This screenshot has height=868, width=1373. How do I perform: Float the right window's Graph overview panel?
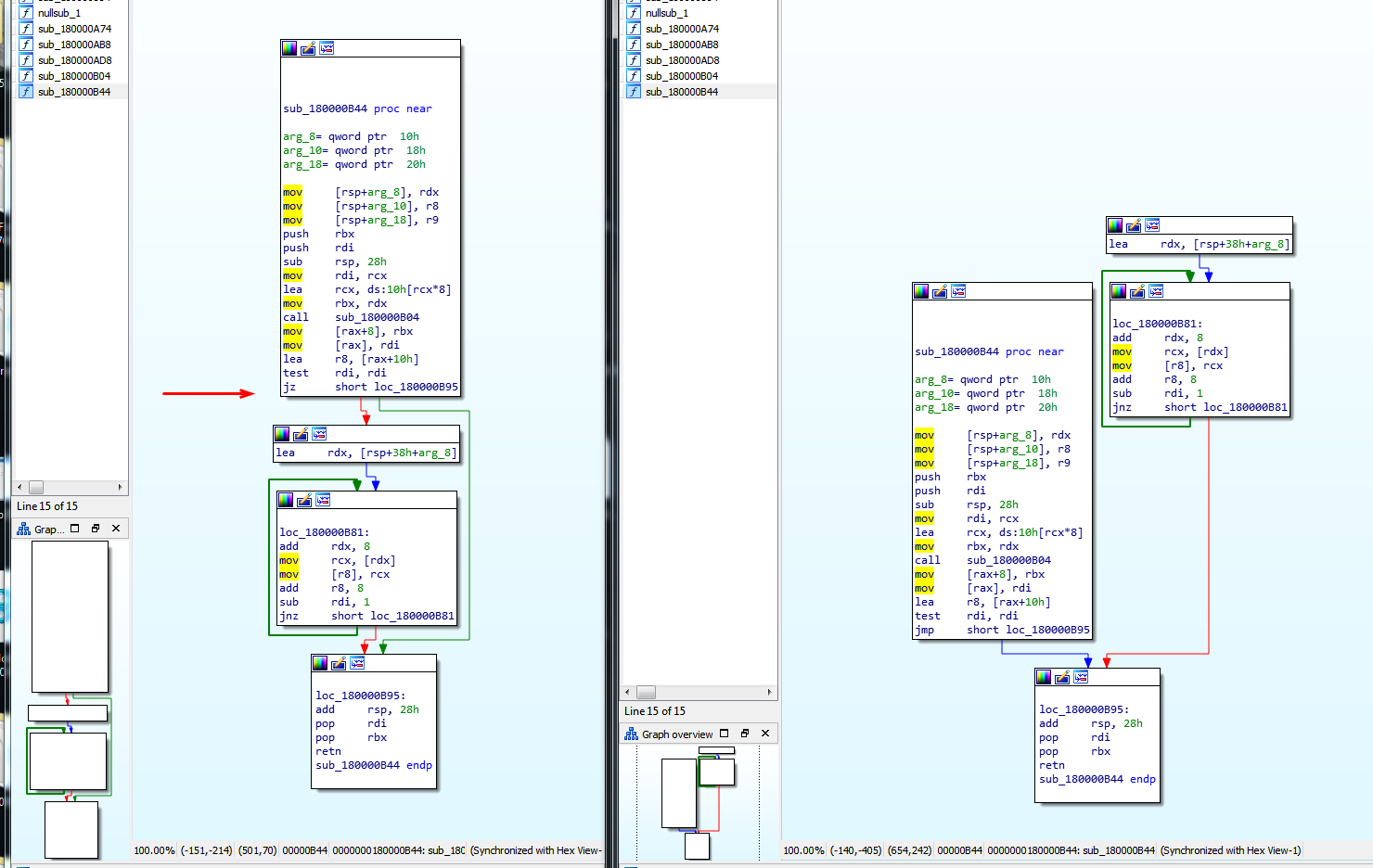tap(725, 734)
